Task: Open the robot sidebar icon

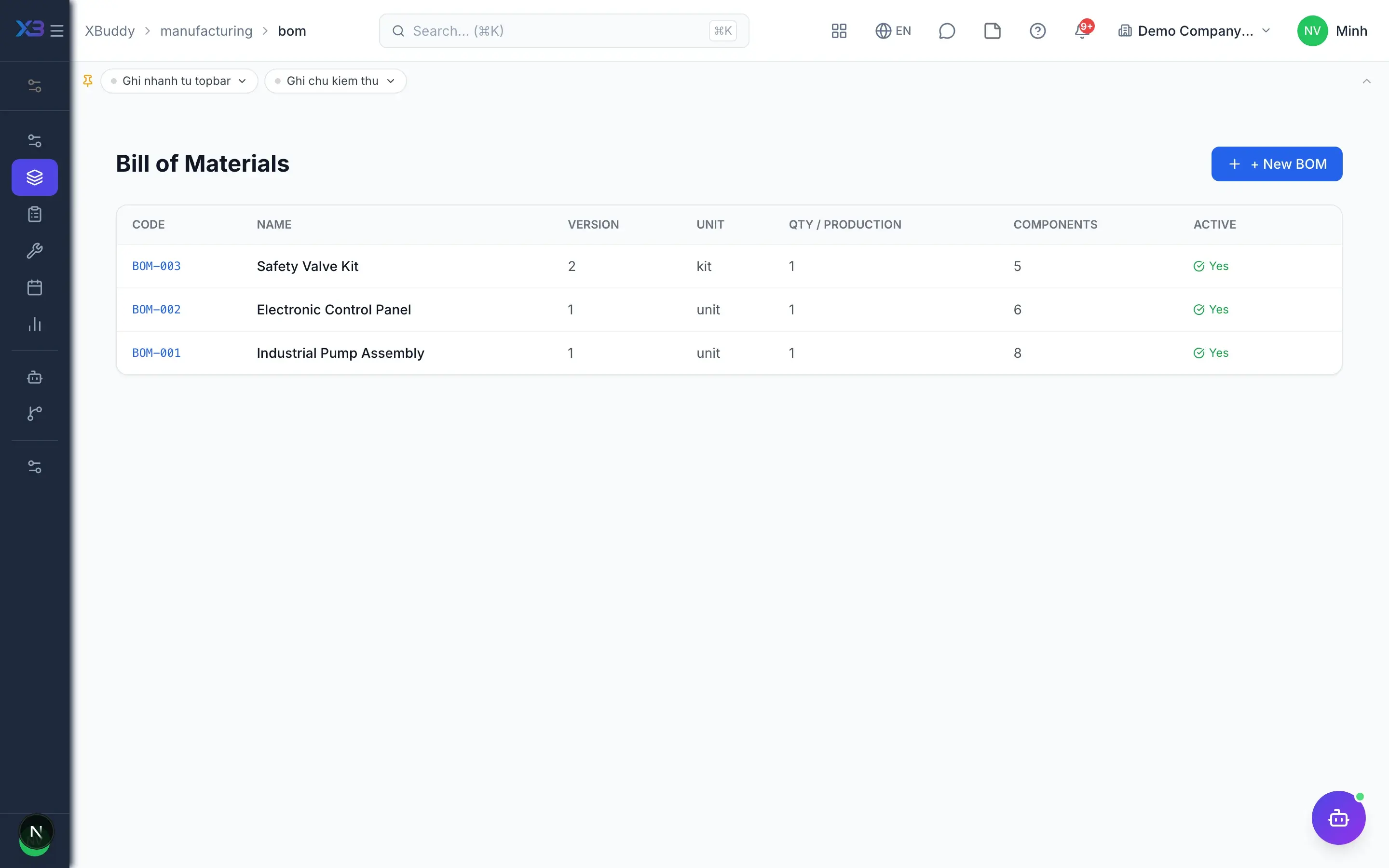Action: 34,377
